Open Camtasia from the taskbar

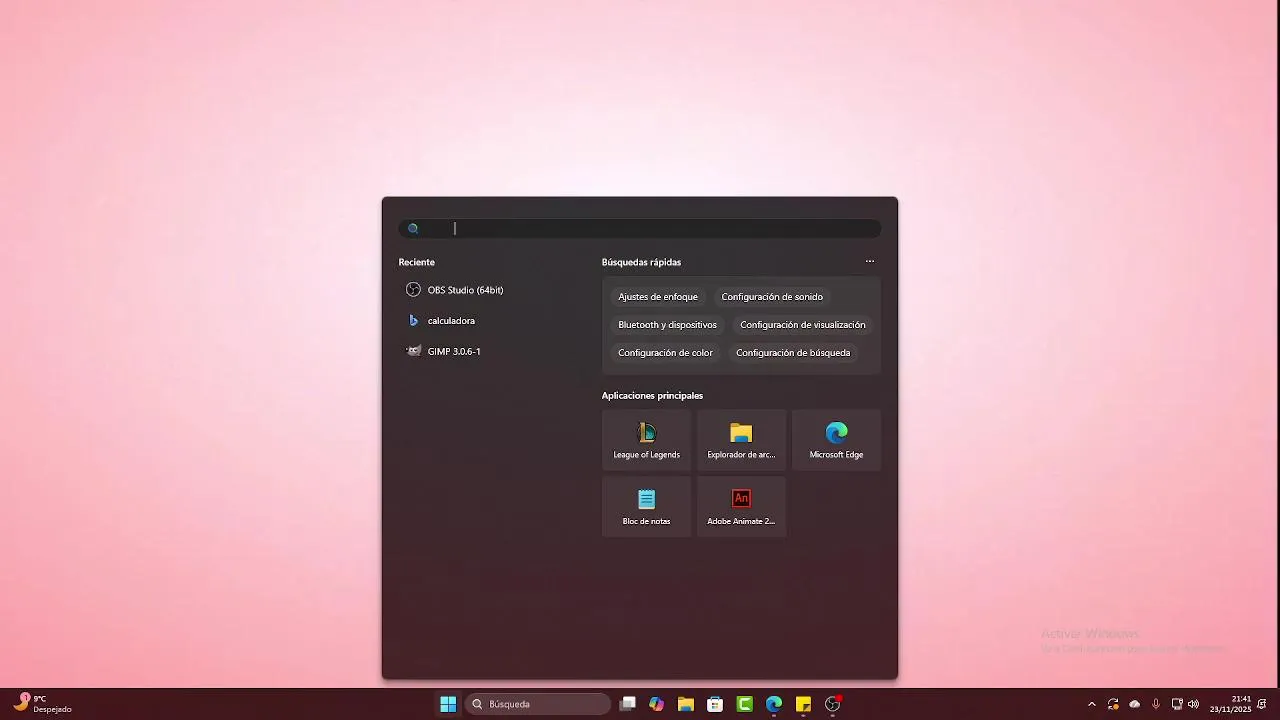coord(744,704)
